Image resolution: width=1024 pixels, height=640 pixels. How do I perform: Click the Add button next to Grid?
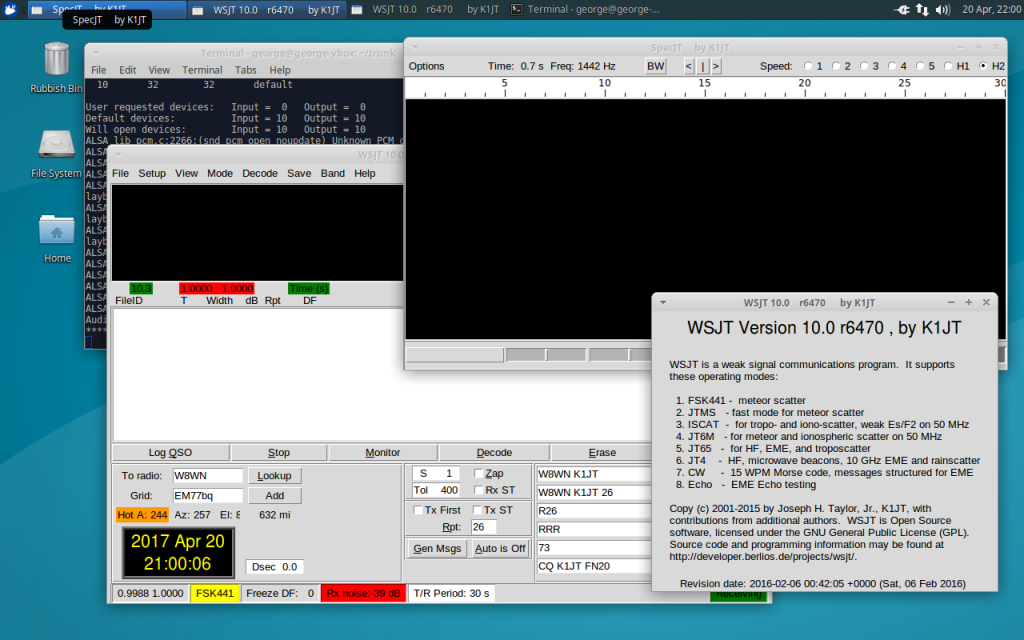[274, 496]
